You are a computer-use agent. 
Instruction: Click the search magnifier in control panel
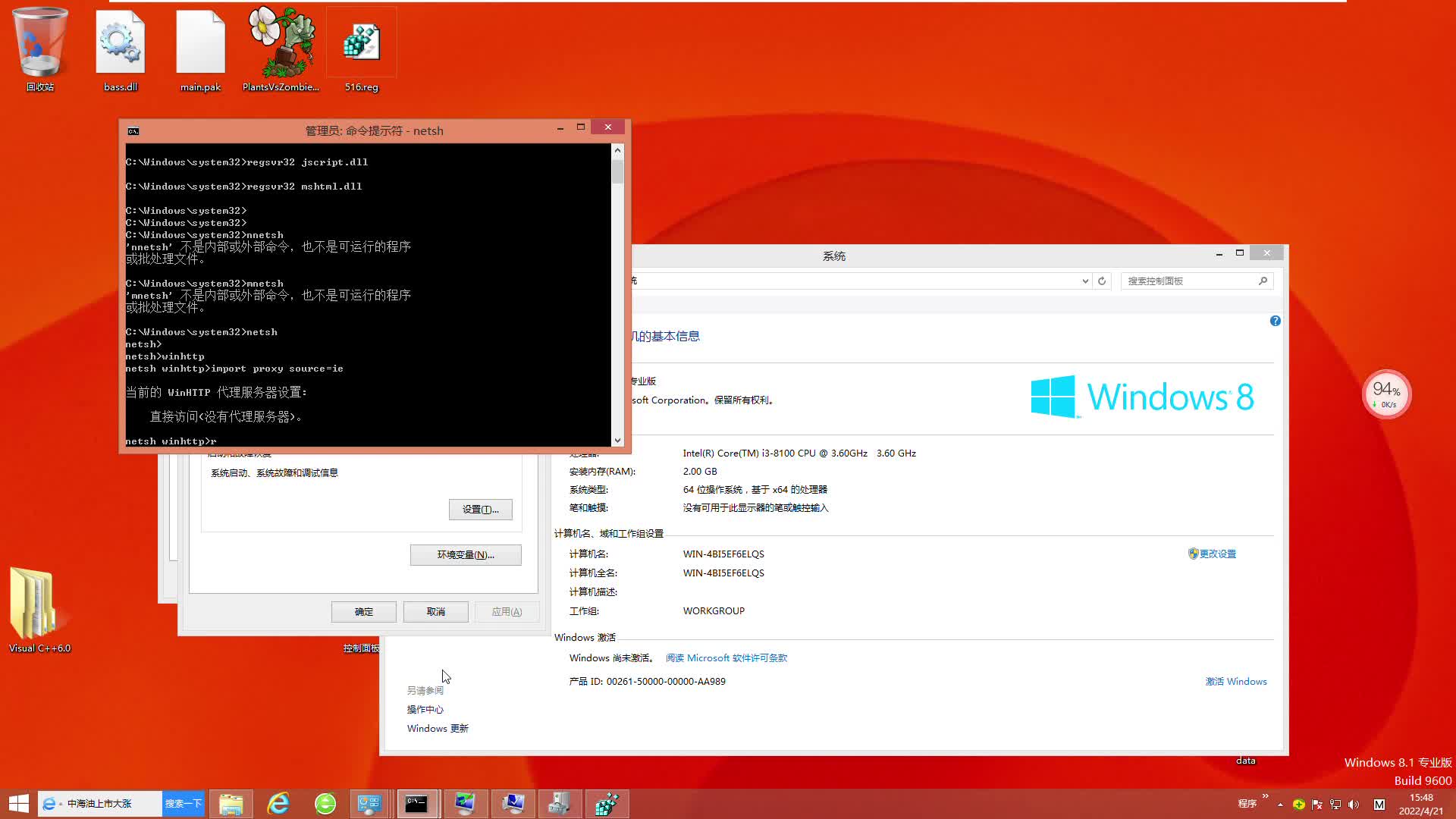[x=1263, y=281]
